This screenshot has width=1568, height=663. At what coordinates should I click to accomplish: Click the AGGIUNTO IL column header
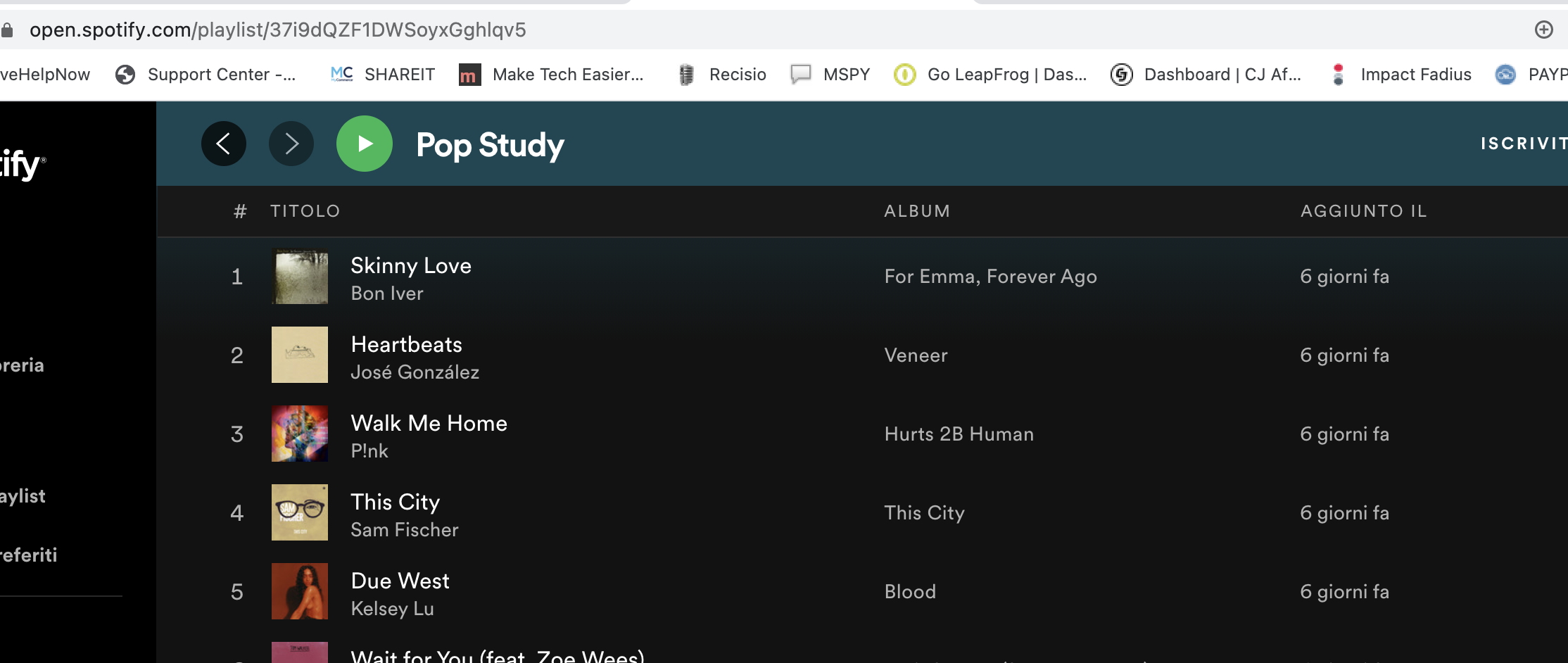(x=1363, y=211)
